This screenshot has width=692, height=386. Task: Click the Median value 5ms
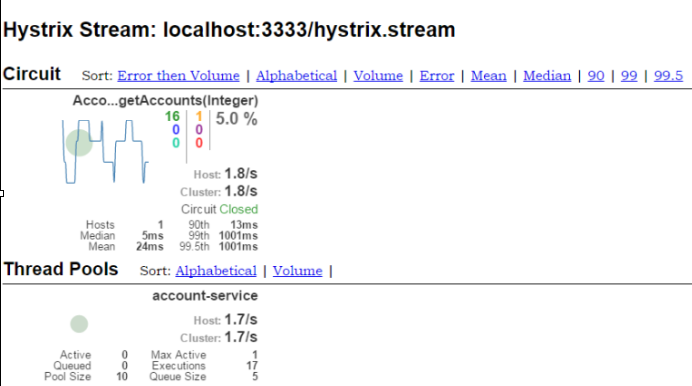coord(152,236)
